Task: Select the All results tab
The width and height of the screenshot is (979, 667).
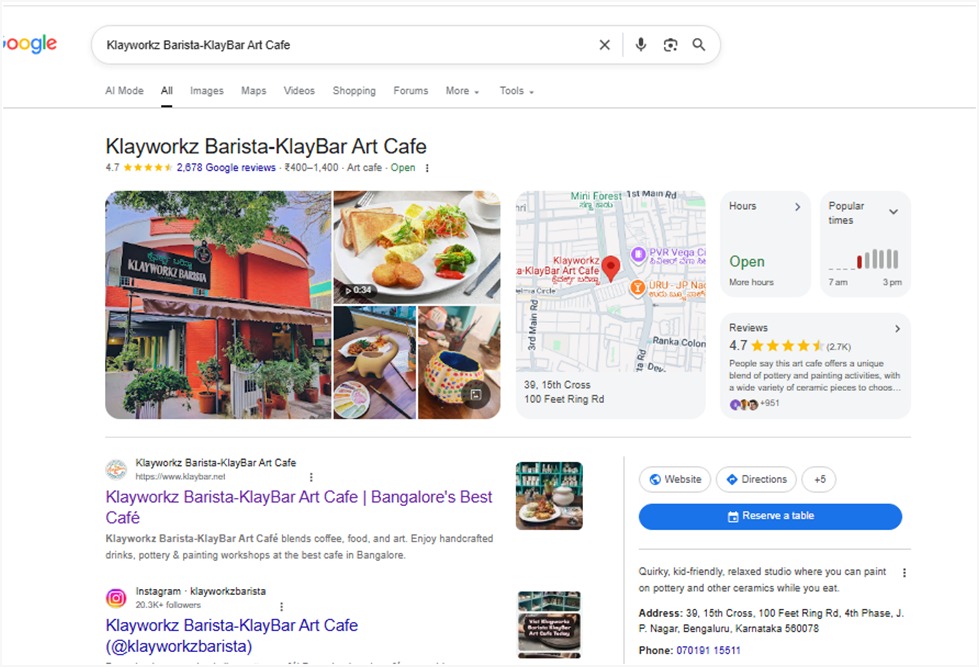Action: point(167,91)
